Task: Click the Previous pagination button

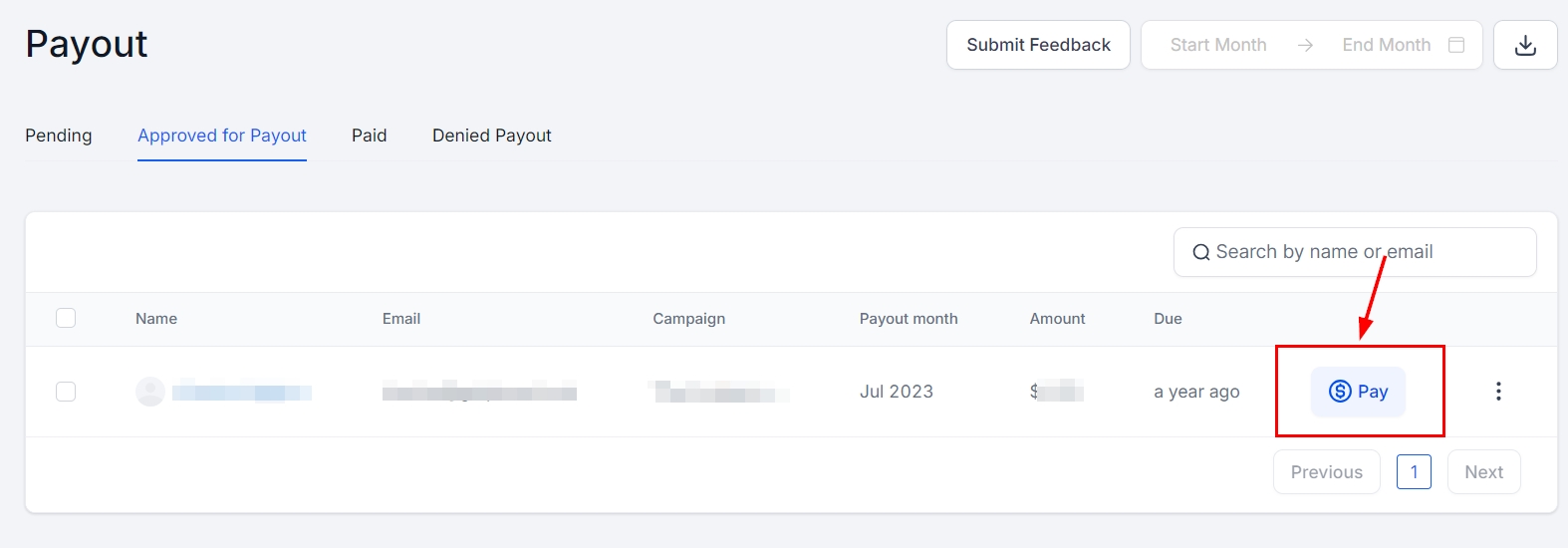Action: (x=1326, y=472)
